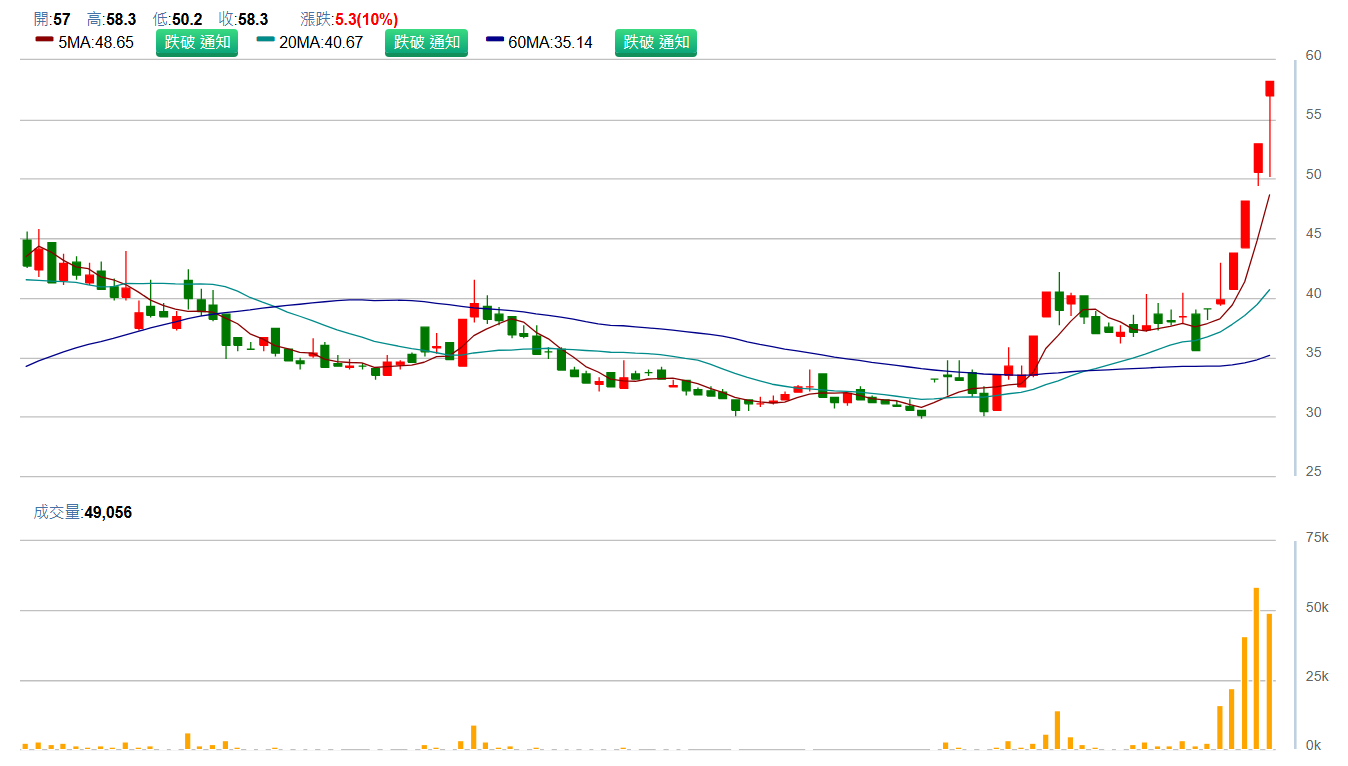1348x766 pixels.
Task: Click the 50k label on the volume axis
Action: click(1317, 608)
